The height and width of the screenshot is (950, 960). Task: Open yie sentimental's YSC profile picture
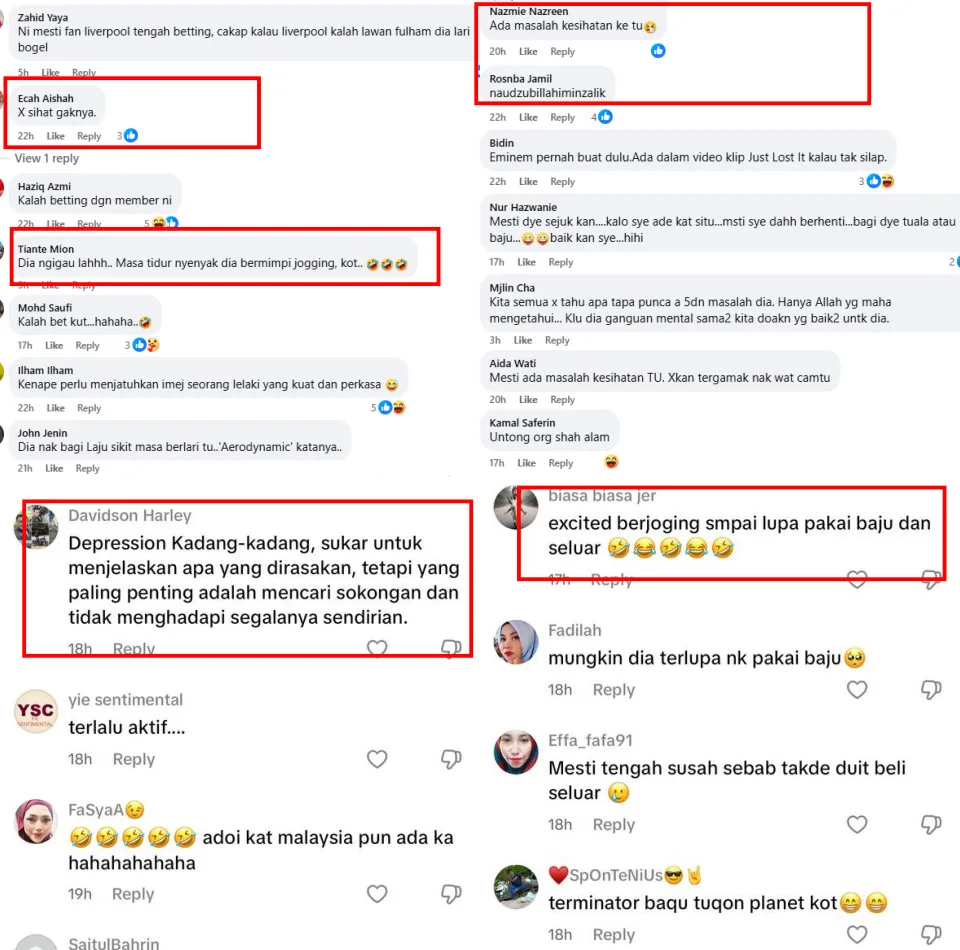tap(36, 711)
